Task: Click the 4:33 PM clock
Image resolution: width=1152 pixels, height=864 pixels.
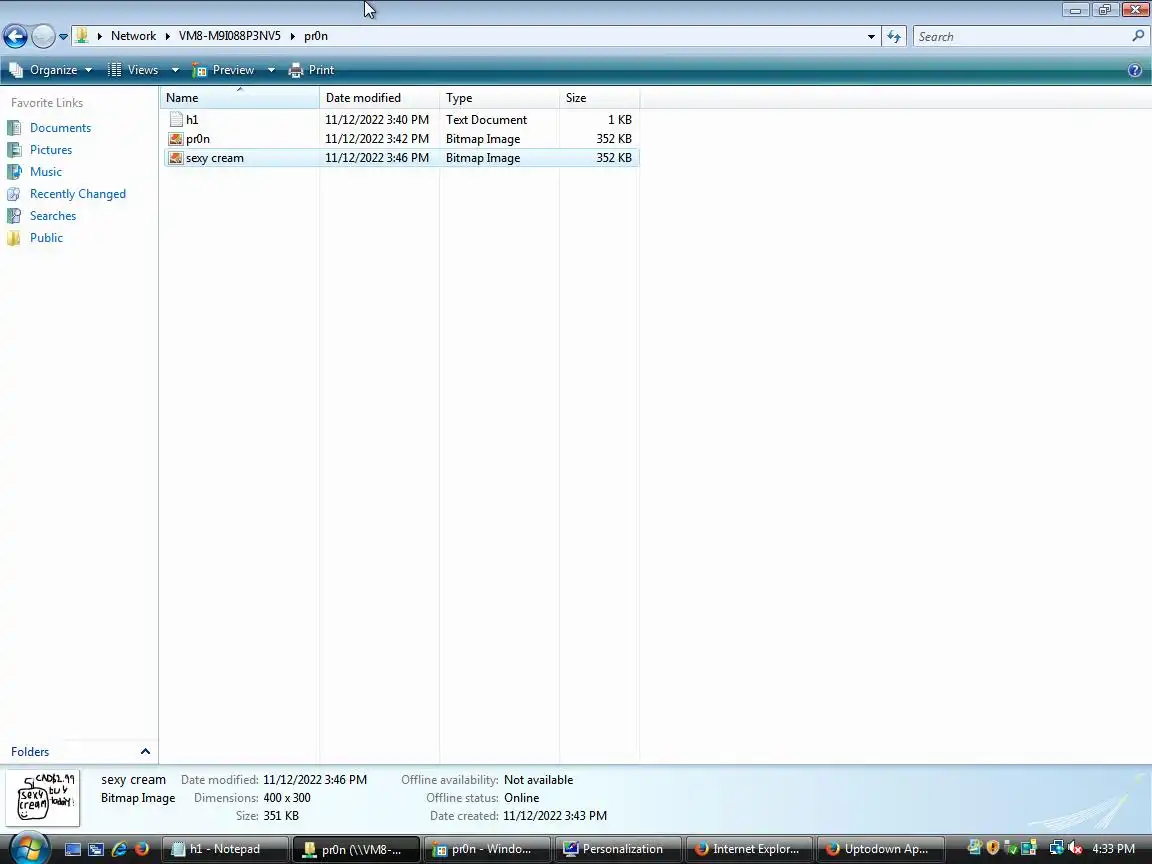Action: tap(1113, 849)
